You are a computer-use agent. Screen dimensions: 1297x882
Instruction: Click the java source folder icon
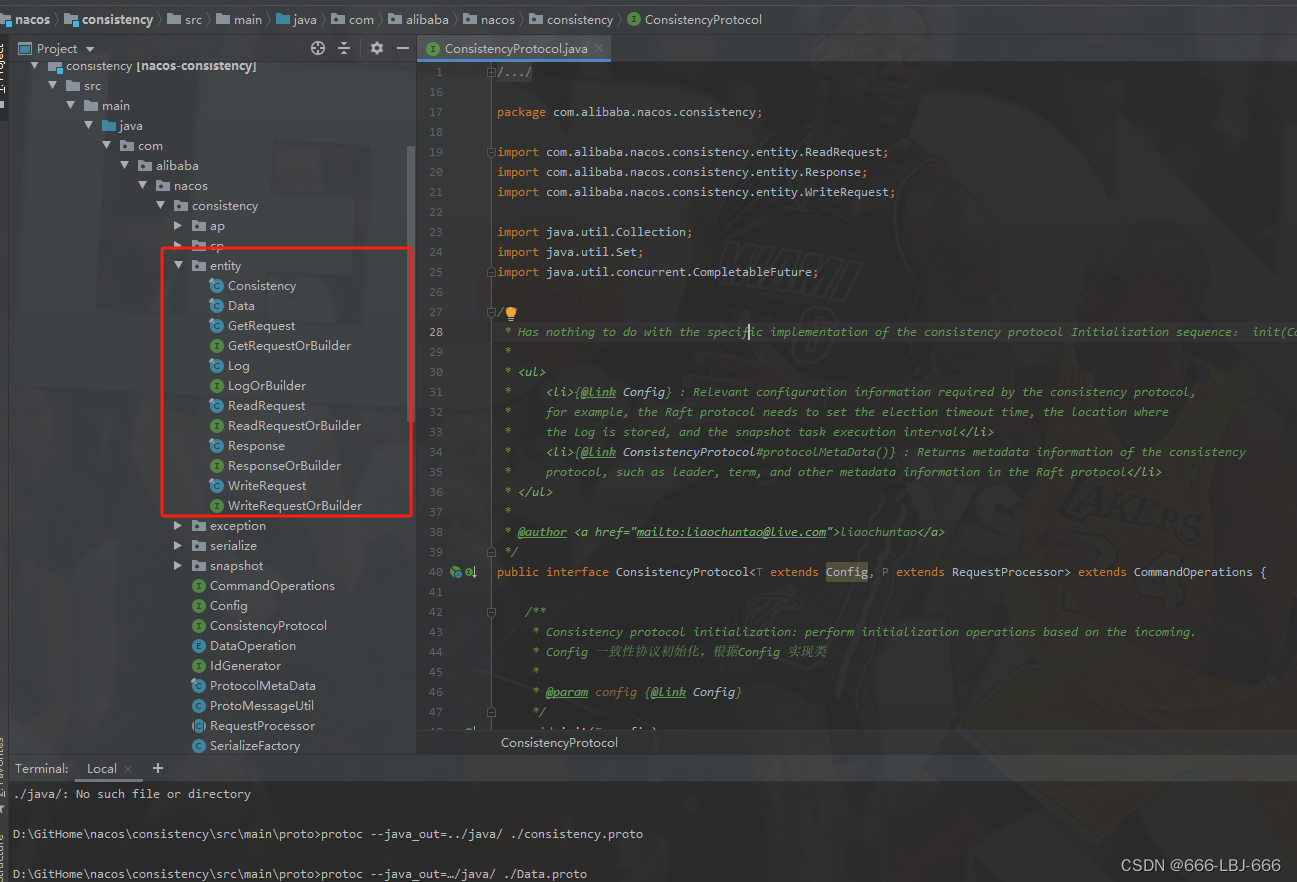(109, 126)
